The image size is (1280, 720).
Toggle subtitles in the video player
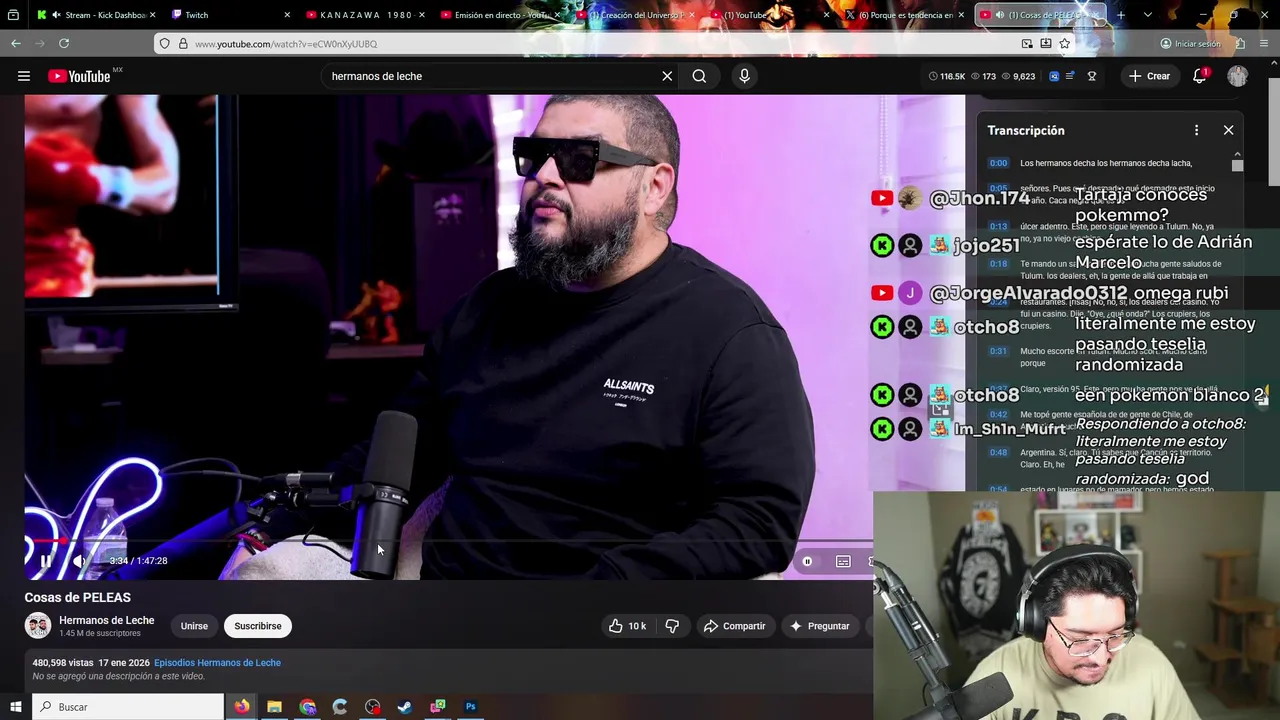coord(843,561)
